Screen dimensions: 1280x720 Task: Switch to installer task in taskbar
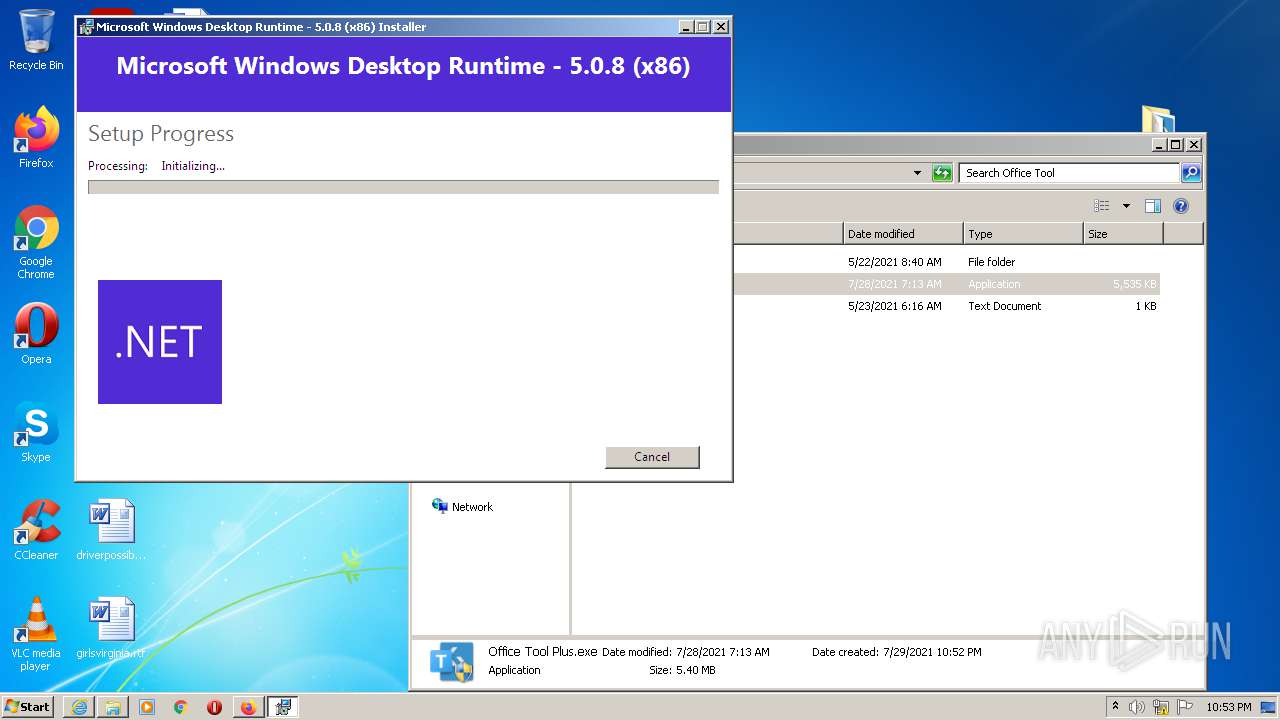pos(283,707)
